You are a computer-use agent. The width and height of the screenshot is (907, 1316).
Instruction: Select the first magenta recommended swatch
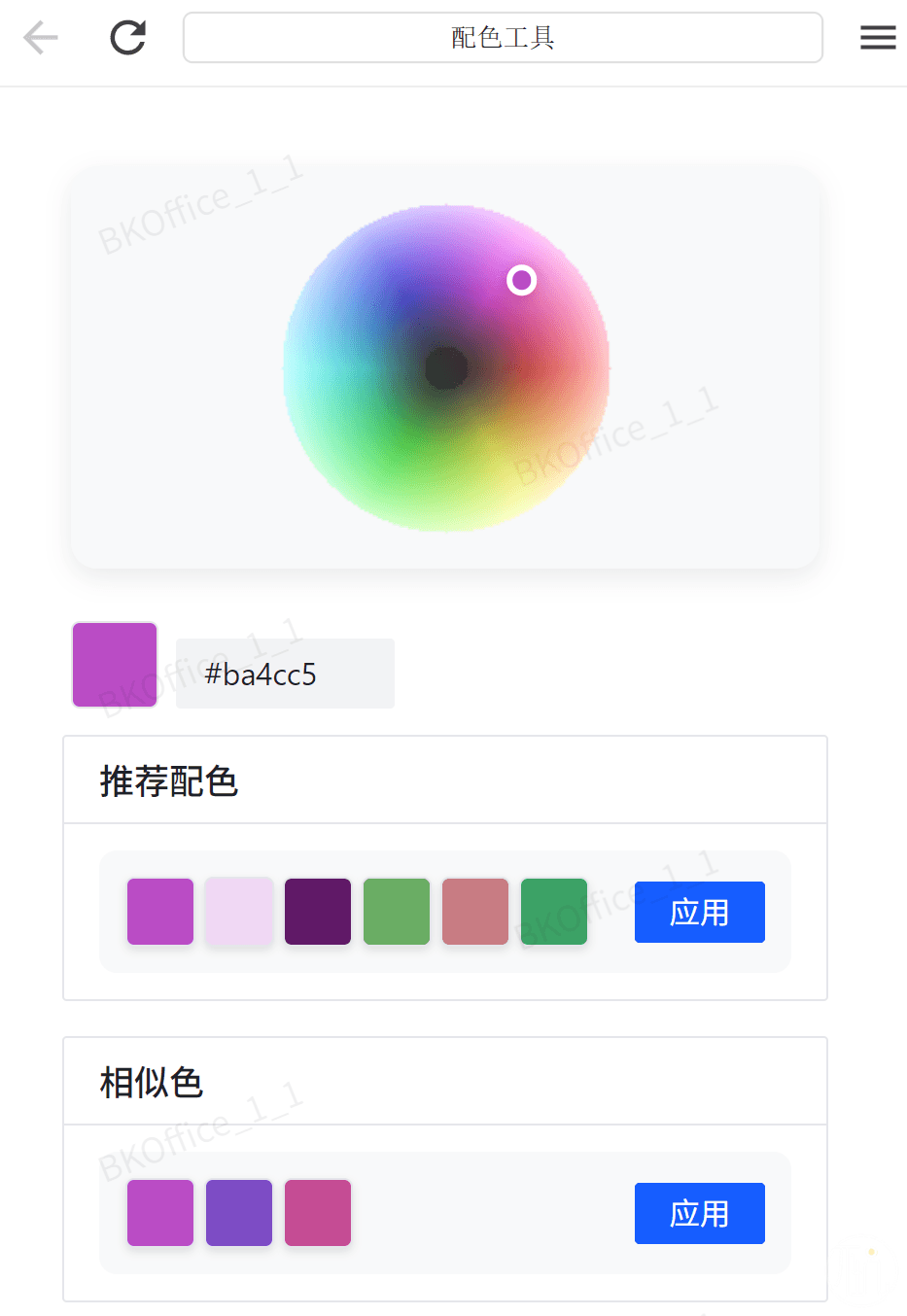click(160, 912)
